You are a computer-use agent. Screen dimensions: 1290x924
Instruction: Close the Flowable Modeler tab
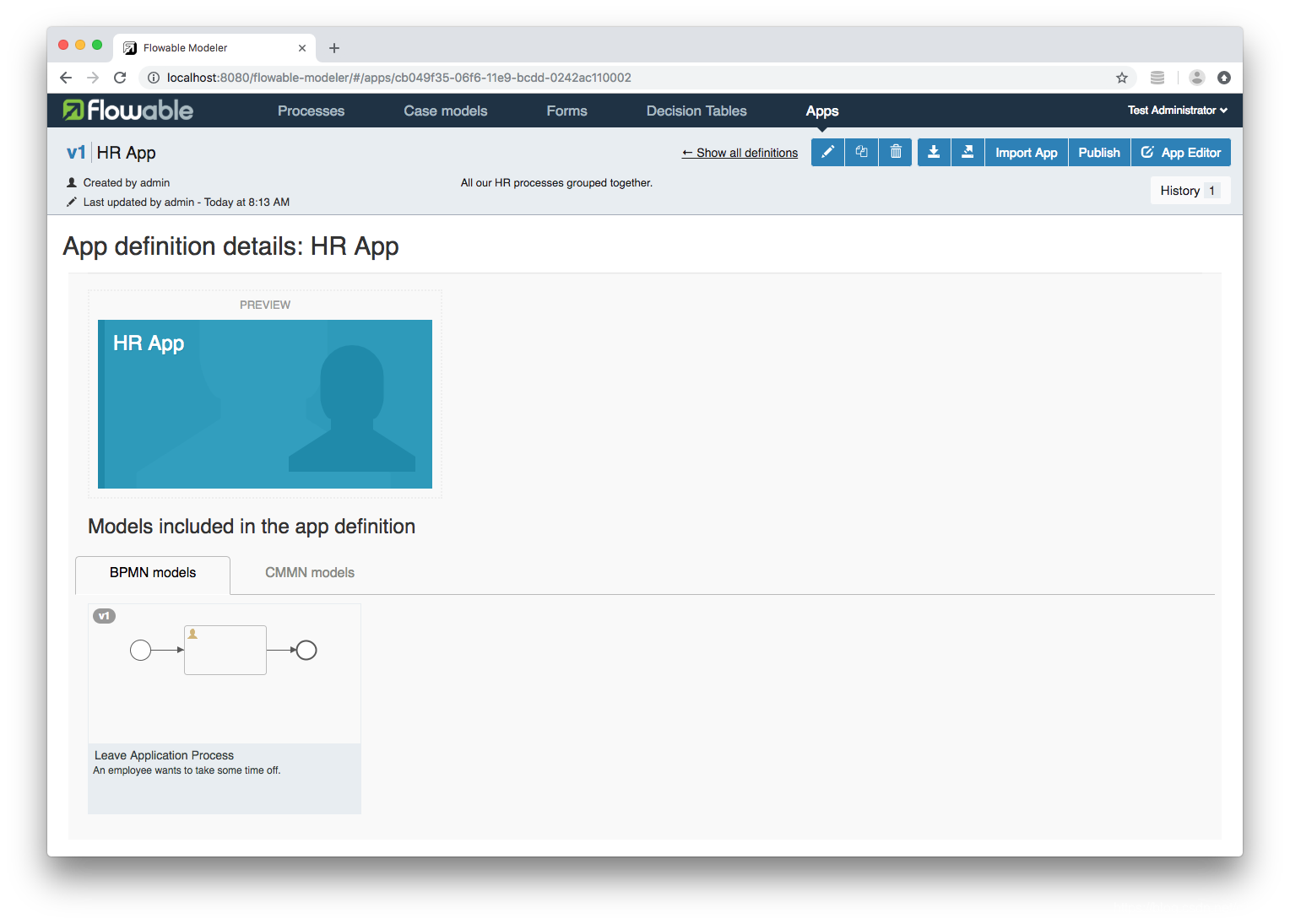tap(302, 48)
